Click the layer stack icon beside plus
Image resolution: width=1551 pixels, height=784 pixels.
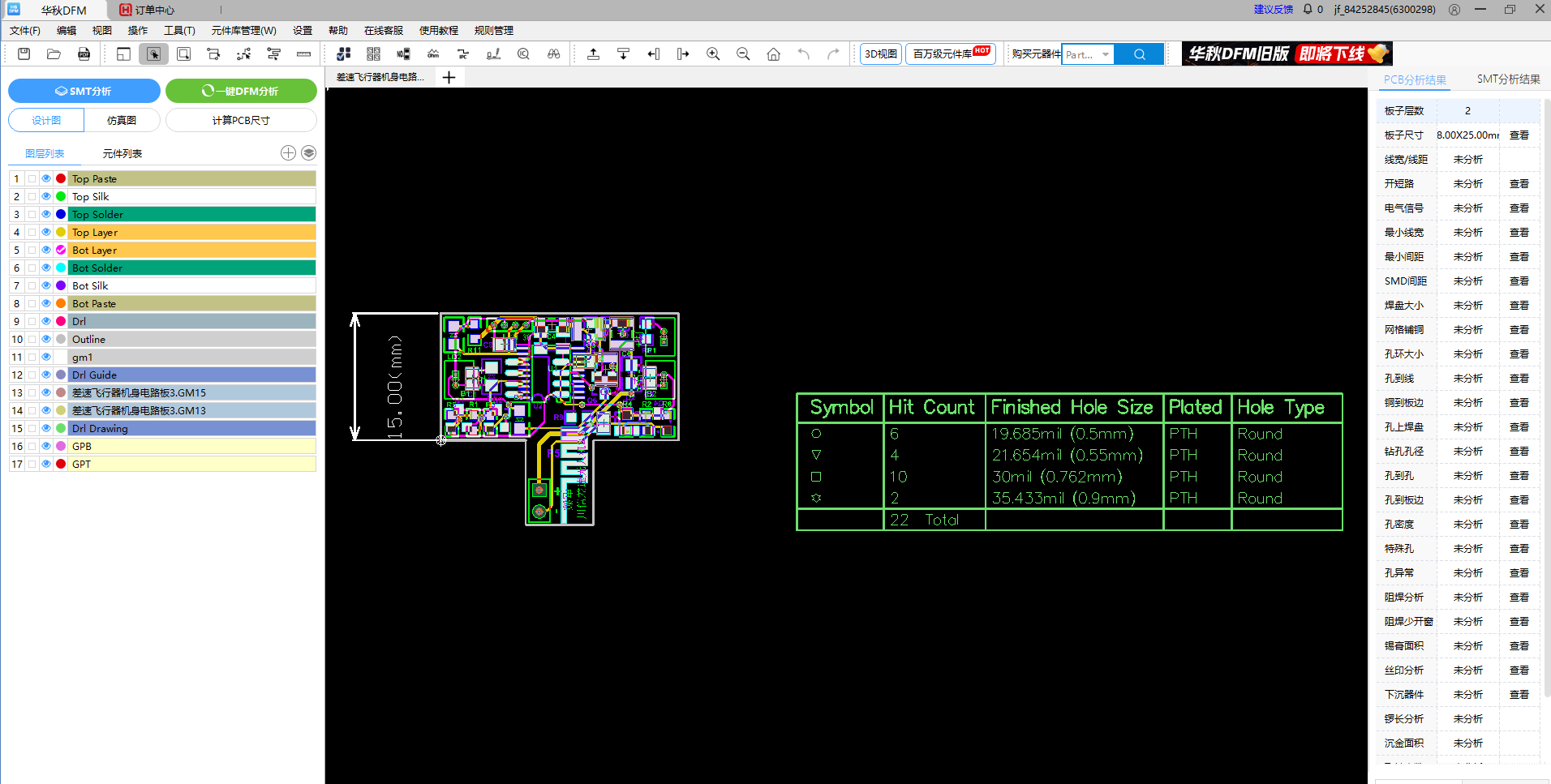[308, 153]
